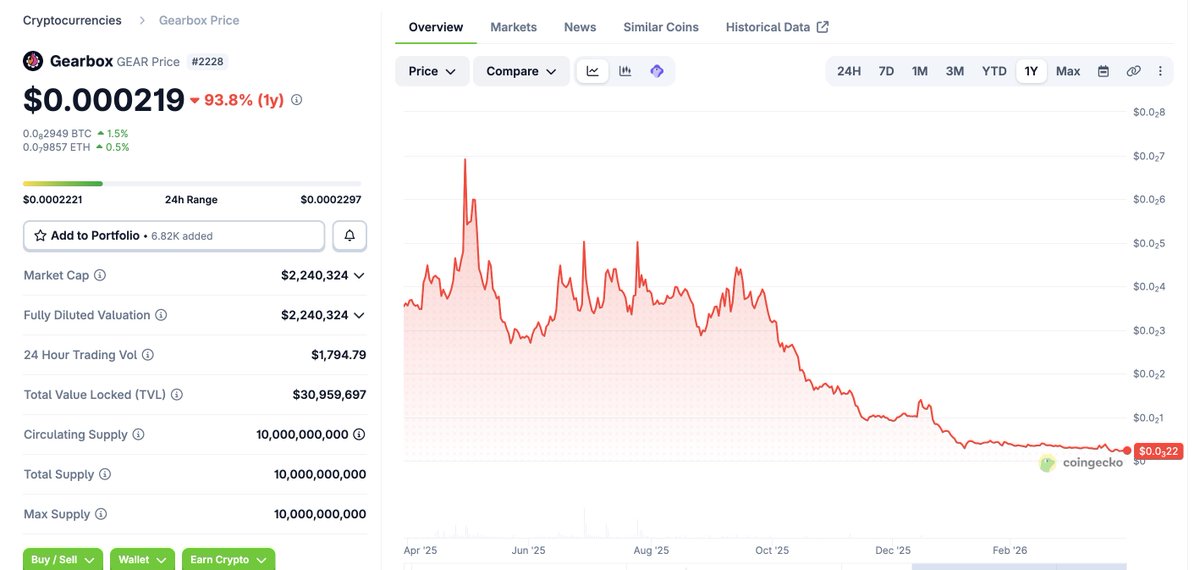Screen dimensions: 1200x570
Task: Open Wallet dropdown
Action: pyautogui.click(x=142, y=559)
